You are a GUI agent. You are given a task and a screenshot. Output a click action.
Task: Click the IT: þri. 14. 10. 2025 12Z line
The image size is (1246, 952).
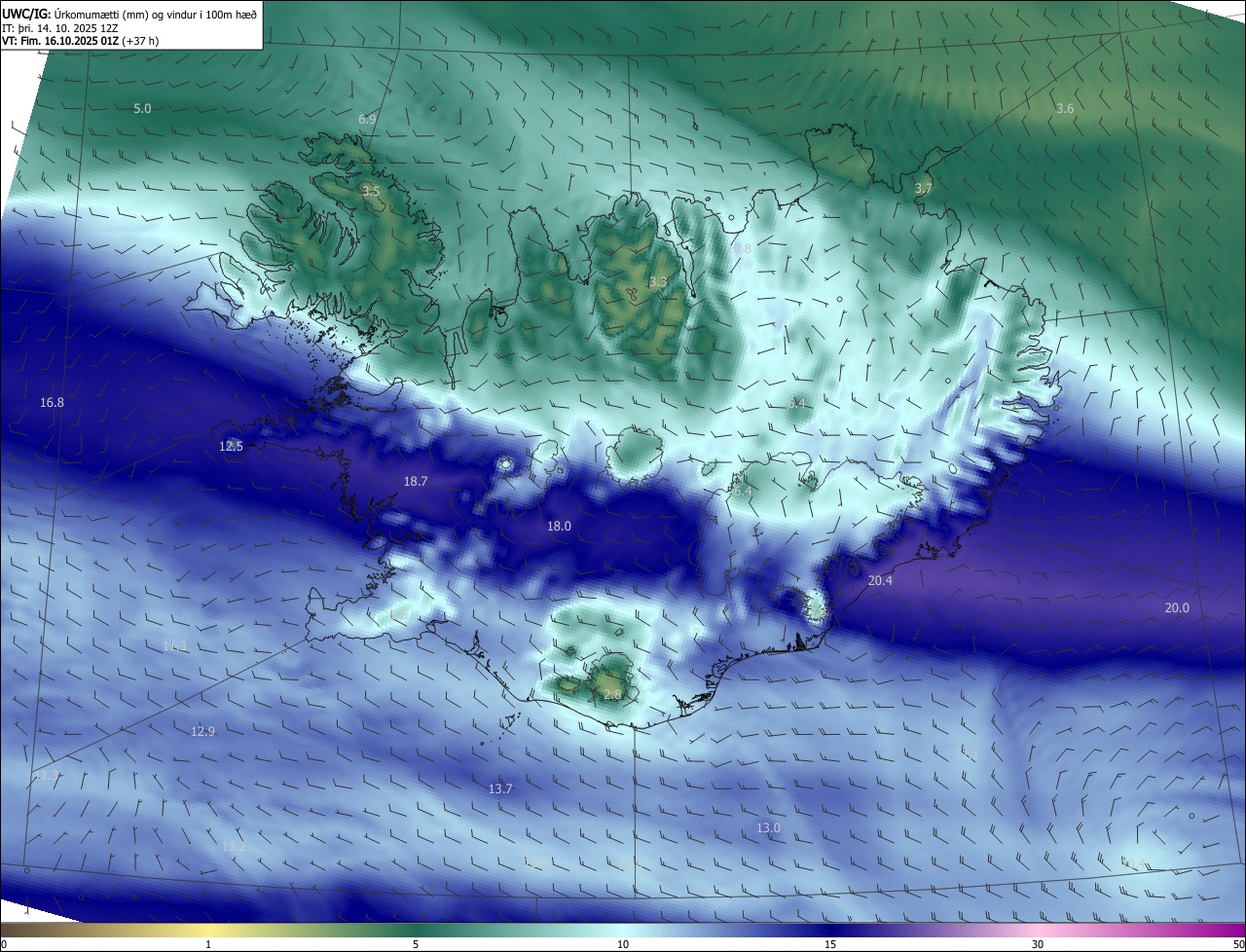[61, 27]
